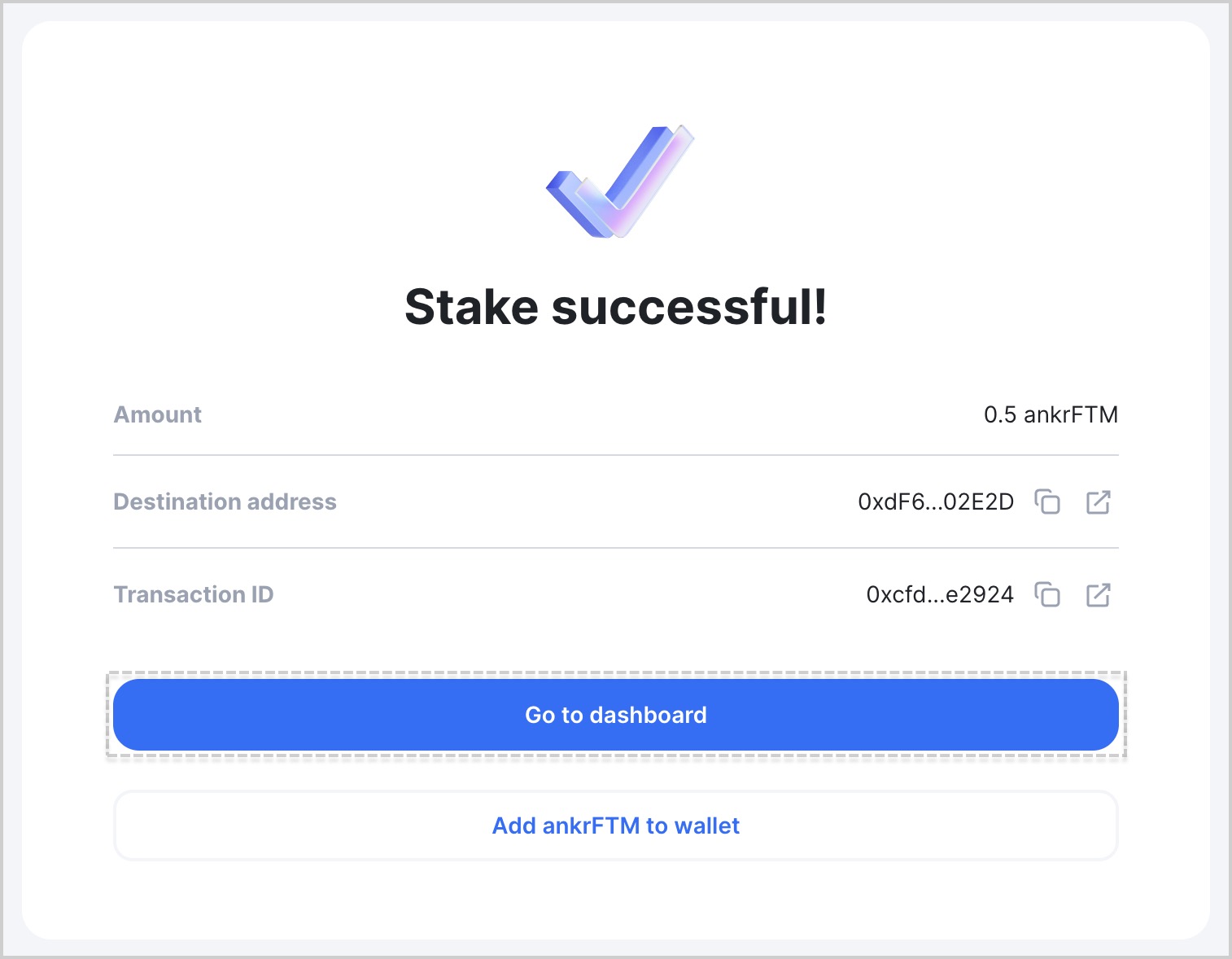The width and height of the screenshot is (1232, 959).
Task: Copy the transaction ID to clipboard
Action: [x=1046, y=594]
